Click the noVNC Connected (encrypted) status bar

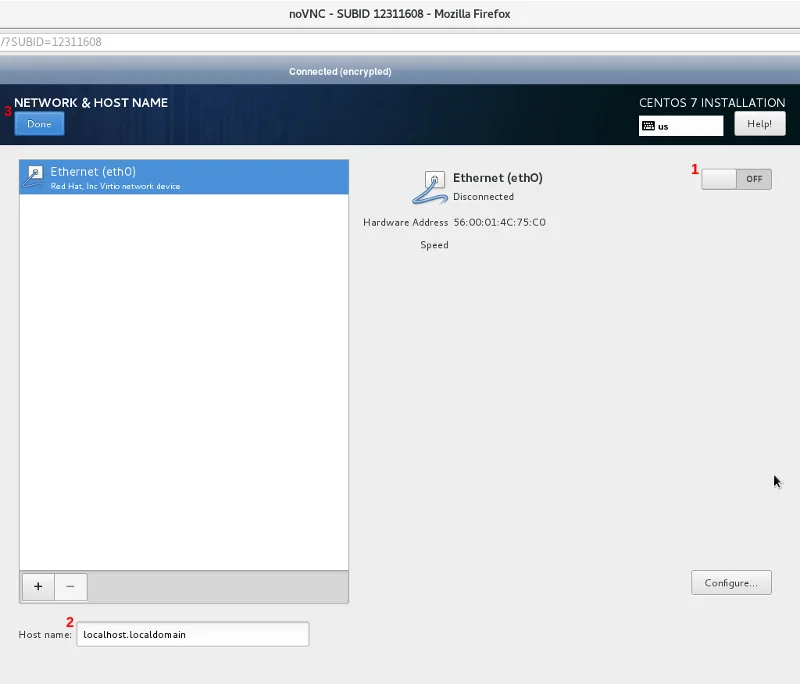tap(340, 72)
